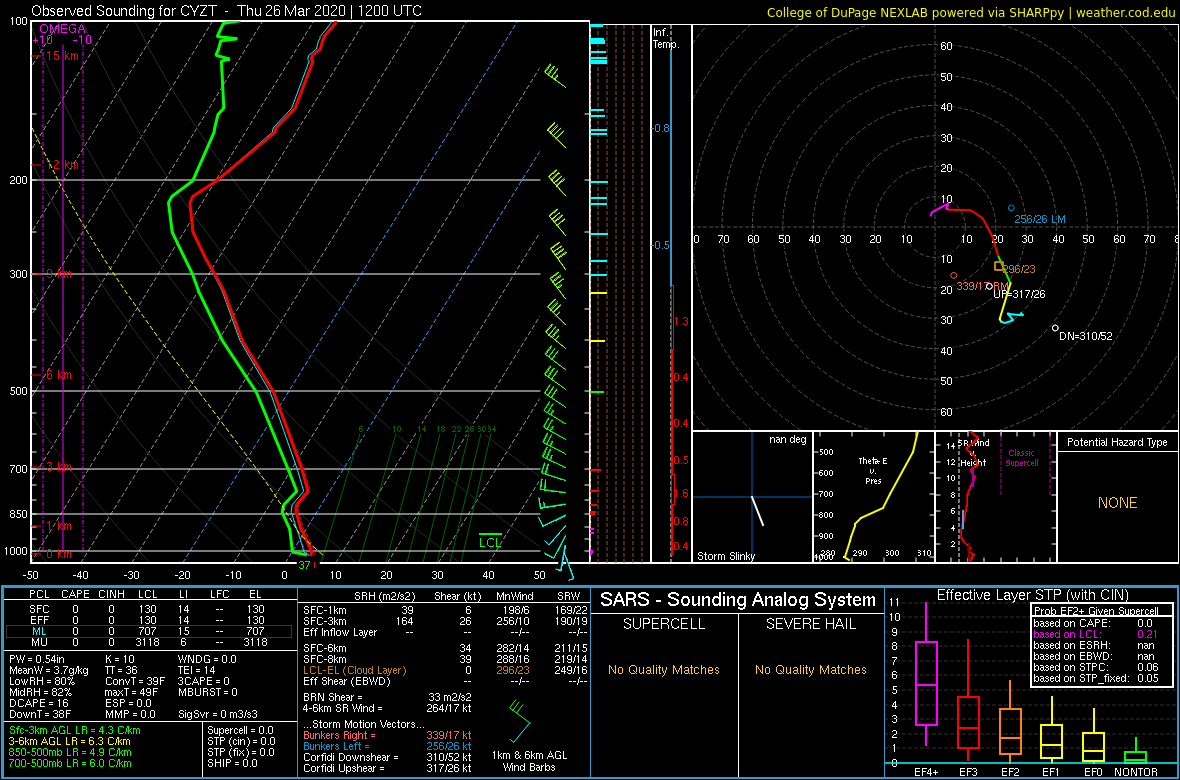Image resolution: width=1180 pixels, height=780 pixels.
Task: Click the BRN Shear = 33 m2/s2 line
Action: [x=387, y=697]
